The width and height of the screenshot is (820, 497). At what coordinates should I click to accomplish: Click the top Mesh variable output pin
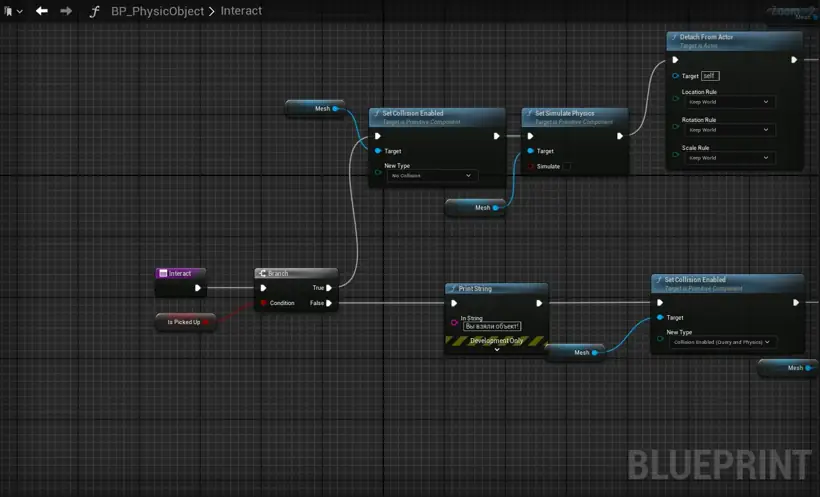point(336,109)
